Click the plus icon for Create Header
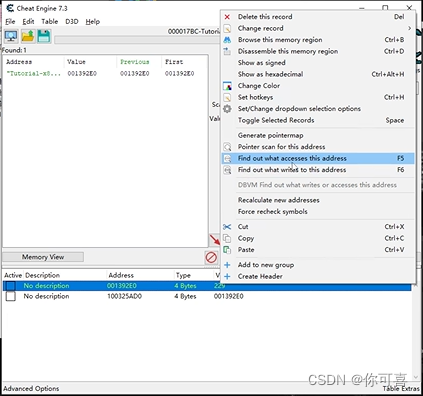 pos(227,276)
